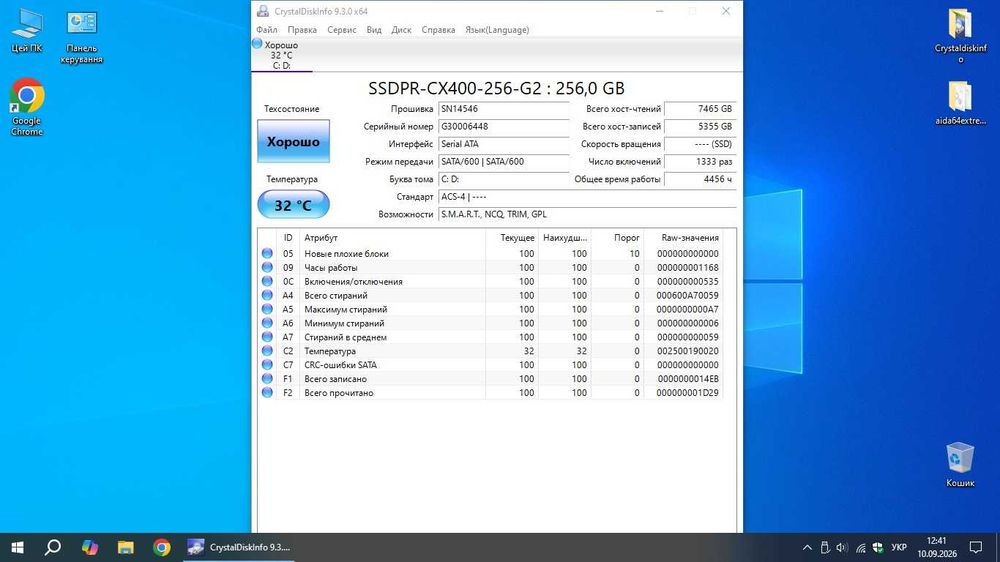The height and width of the screenshot is (562, 1000).
Task: Click status icon for Включения/отключения row
Action: click(267, 281)
